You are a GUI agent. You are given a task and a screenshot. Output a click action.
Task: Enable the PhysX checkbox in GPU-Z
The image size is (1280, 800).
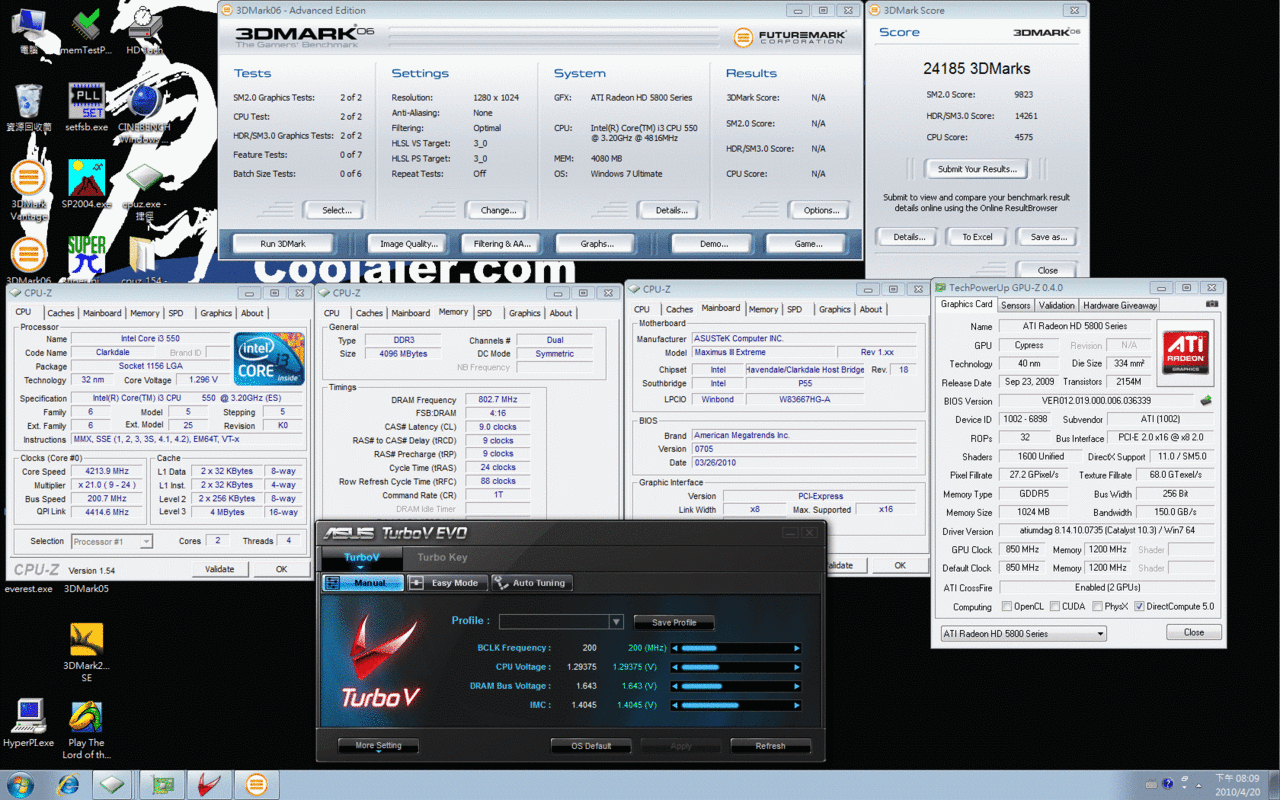(1097, 607)
